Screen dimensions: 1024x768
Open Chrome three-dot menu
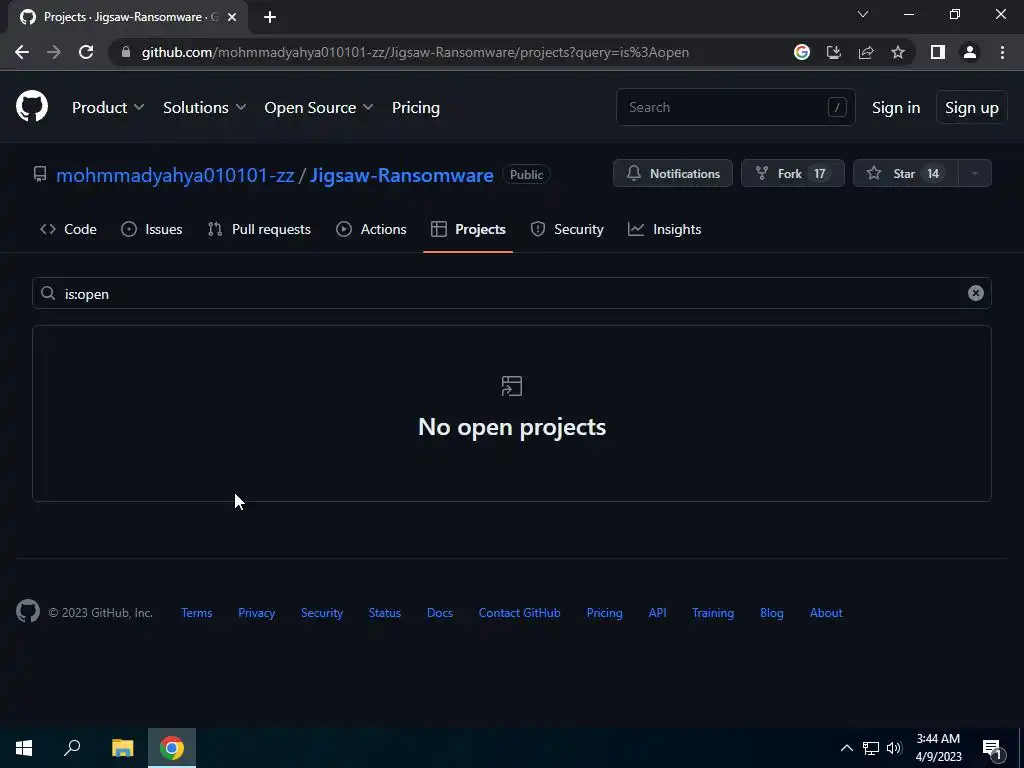pyautogui.click(x=1002, y=52)
